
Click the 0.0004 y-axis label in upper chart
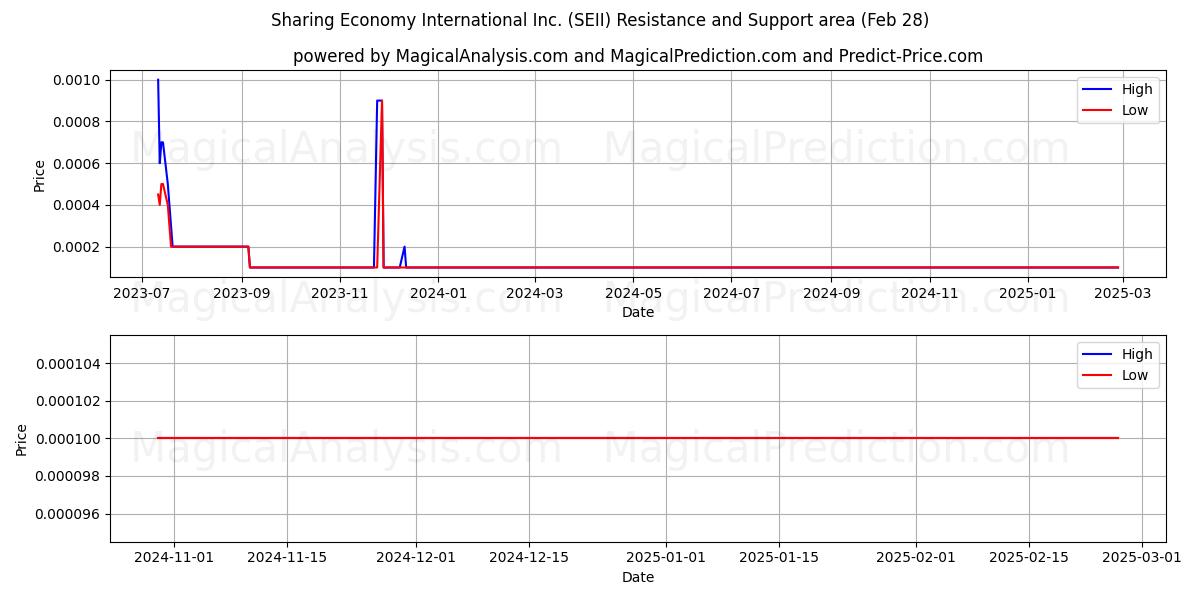pos(77,206)
